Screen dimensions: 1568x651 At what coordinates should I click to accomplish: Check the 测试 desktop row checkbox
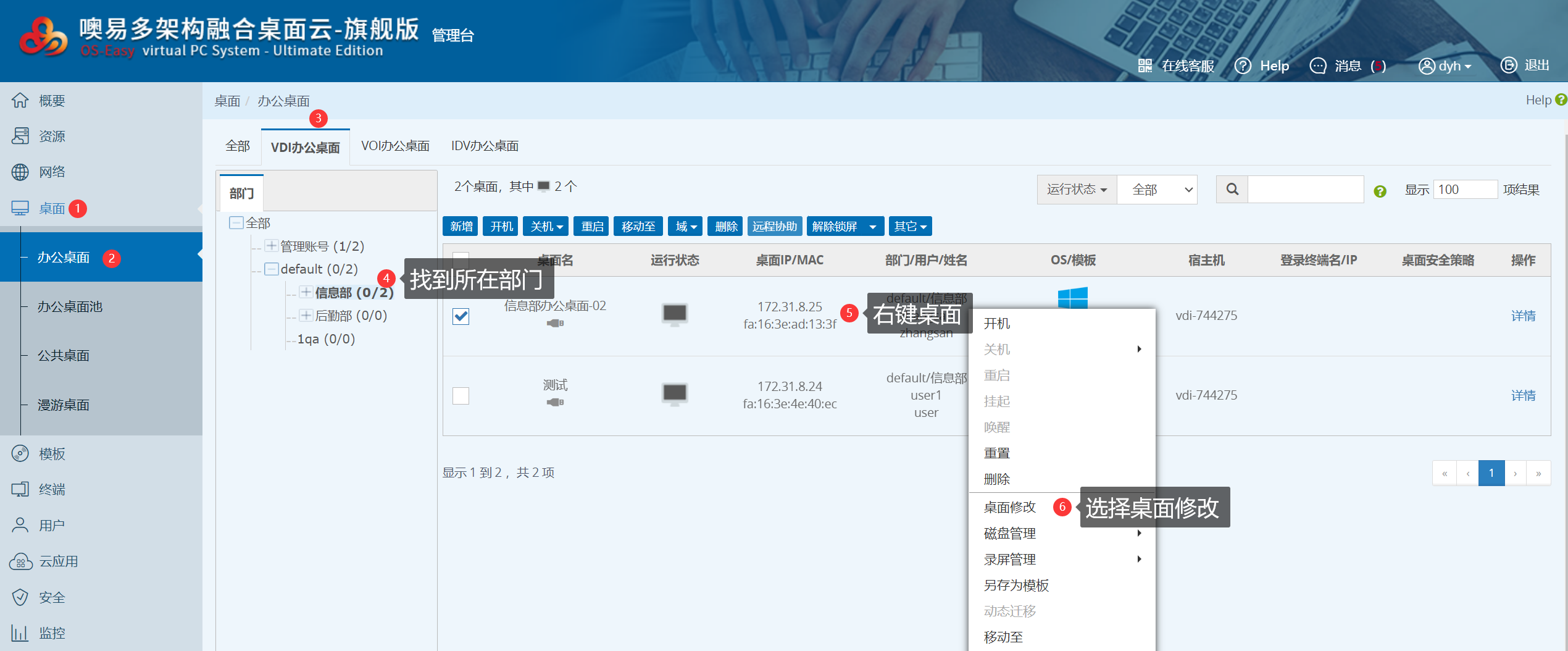coord(461,395)
